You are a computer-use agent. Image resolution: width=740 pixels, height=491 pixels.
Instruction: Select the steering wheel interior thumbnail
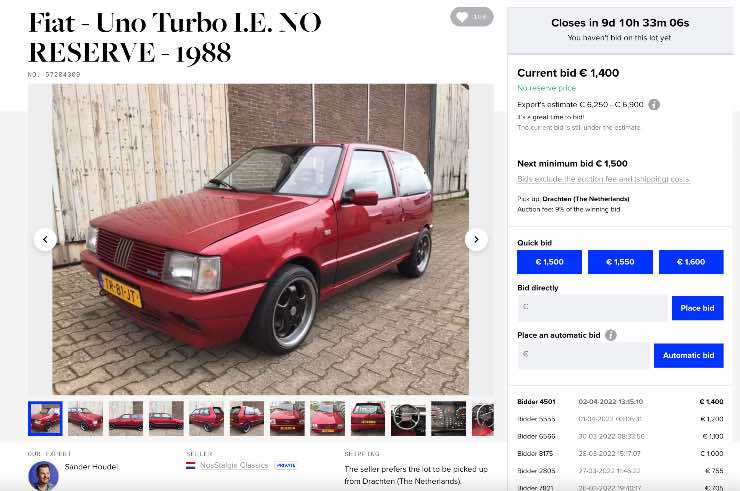tap(408, 418)
